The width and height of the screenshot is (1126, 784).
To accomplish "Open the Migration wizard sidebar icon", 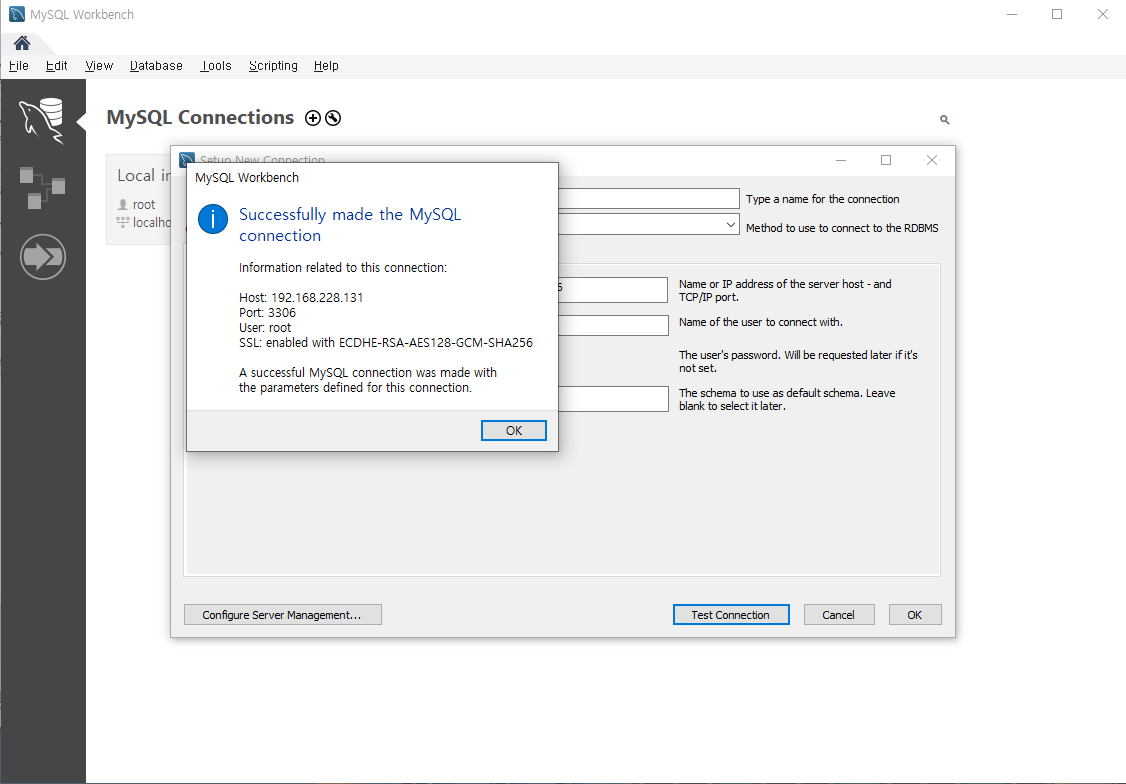I will coord(43,256).
